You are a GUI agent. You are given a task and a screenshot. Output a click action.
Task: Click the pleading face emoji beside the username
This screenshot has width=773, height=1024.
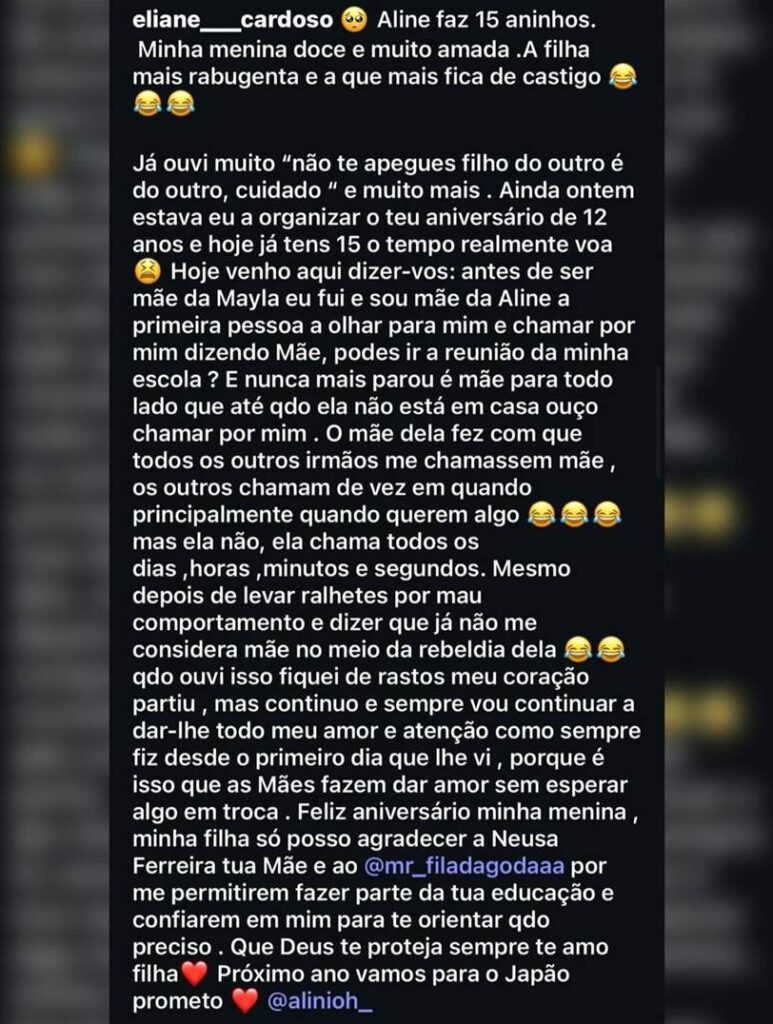[x=355, y=20]
